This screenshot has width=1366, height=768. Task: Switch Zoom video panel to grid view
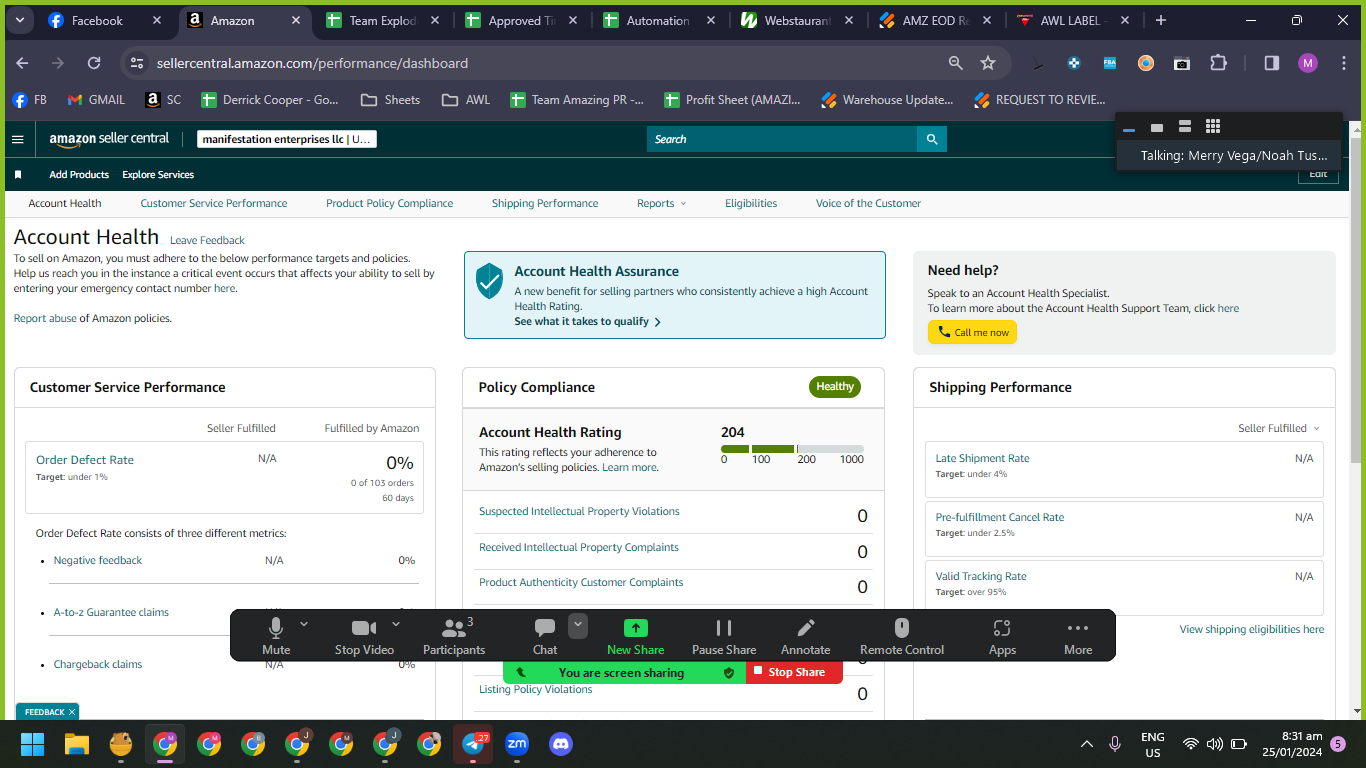[1213, 126]
